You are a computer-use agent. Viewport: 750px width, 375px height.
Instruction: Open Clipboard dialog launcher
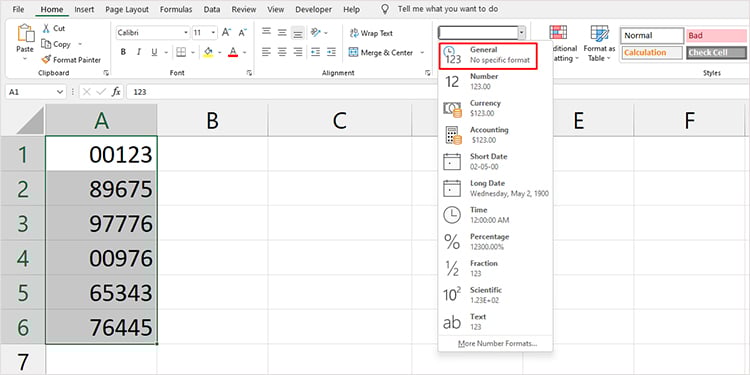(106, 73)
